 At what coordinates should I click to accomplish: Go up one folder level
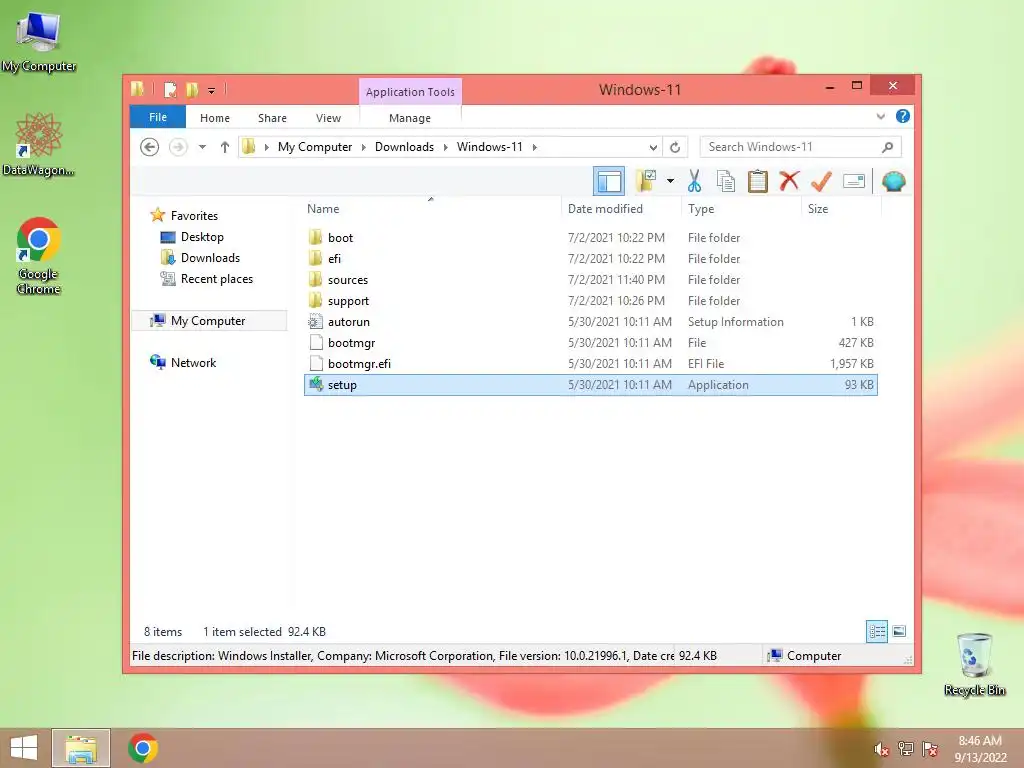click(x=225, y=147)
